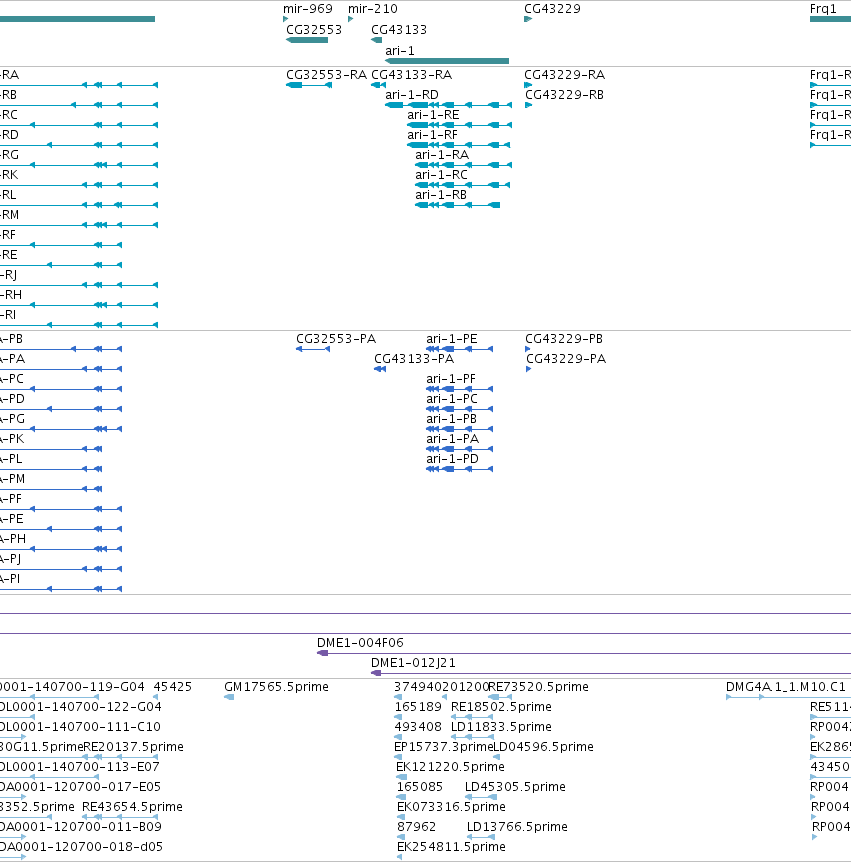
Task: Click transcript ari-1-RC label
Action: pos(441,175)
